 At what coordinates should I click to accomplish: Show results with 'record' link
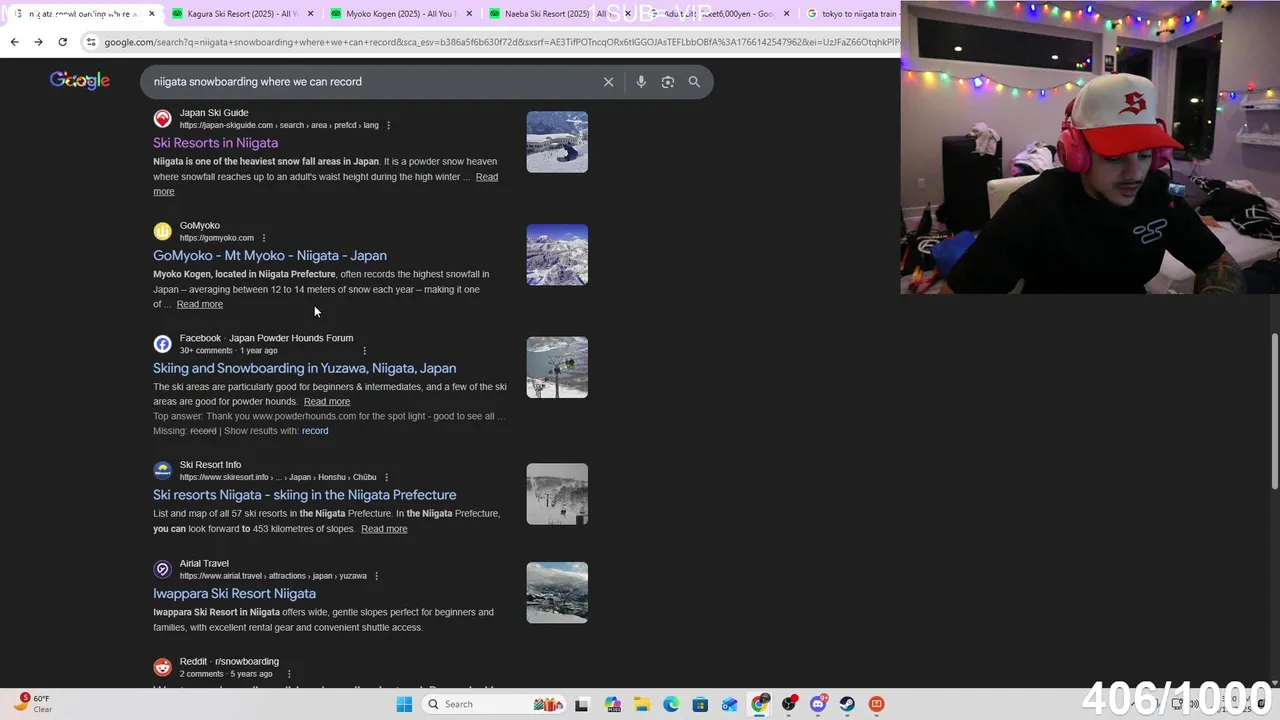coord(315,431)
